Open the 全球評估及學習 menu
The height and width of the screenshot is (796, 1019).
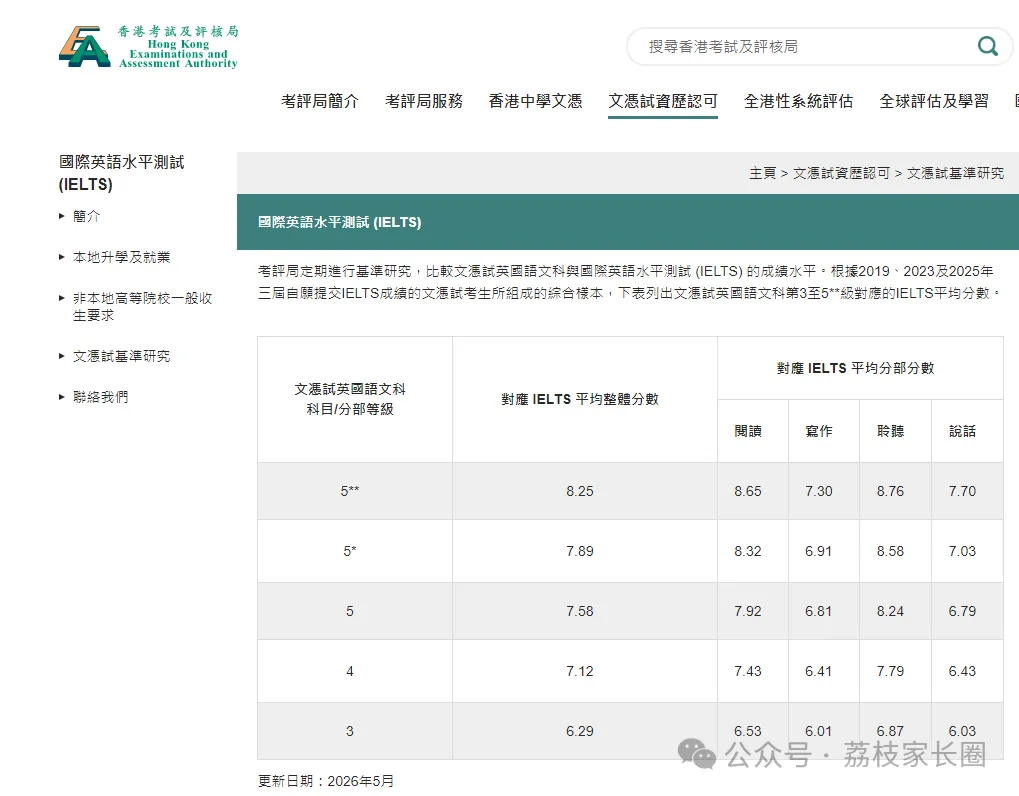(x=934, y=101)
